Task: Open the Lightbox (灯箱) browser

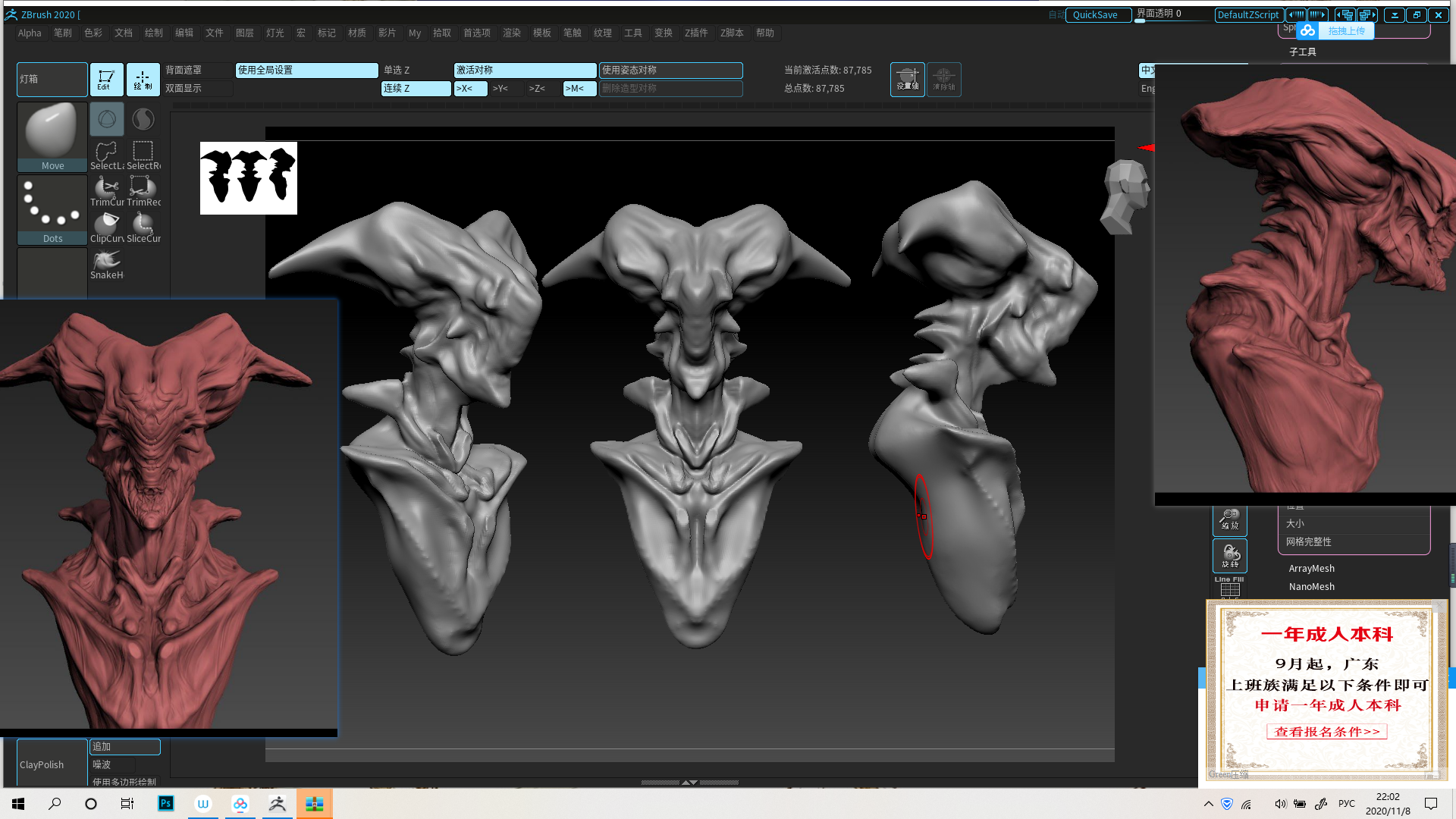Action: coord(52,79)
